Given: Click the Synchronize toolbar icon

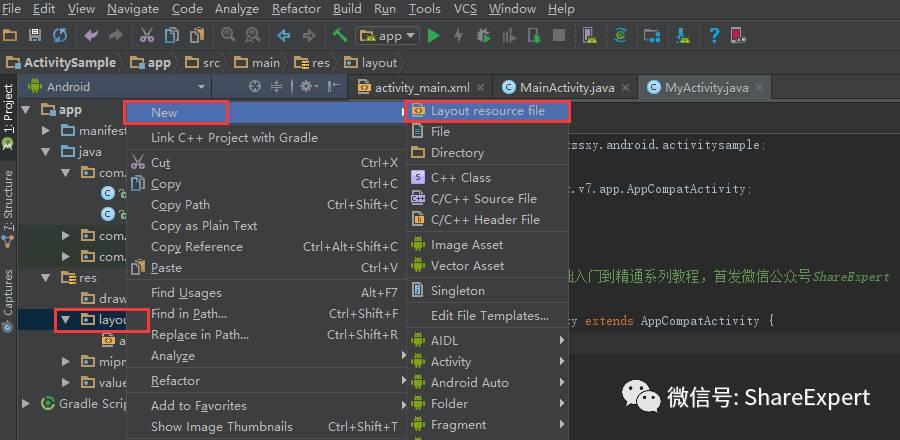Looking at the screenshot, I should point(60,36).
